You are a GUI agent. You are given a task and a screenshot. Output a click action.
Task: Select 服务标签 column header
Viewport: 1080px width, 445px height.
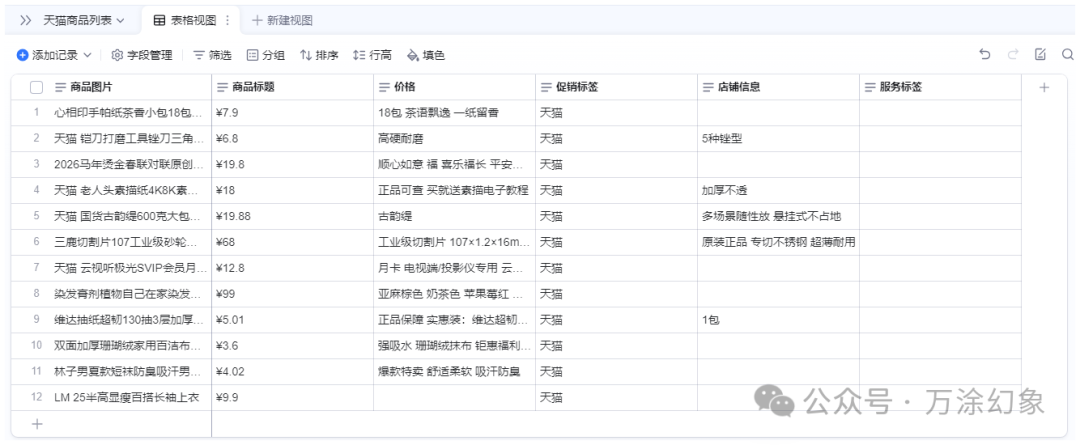click(x=940, y=87)
